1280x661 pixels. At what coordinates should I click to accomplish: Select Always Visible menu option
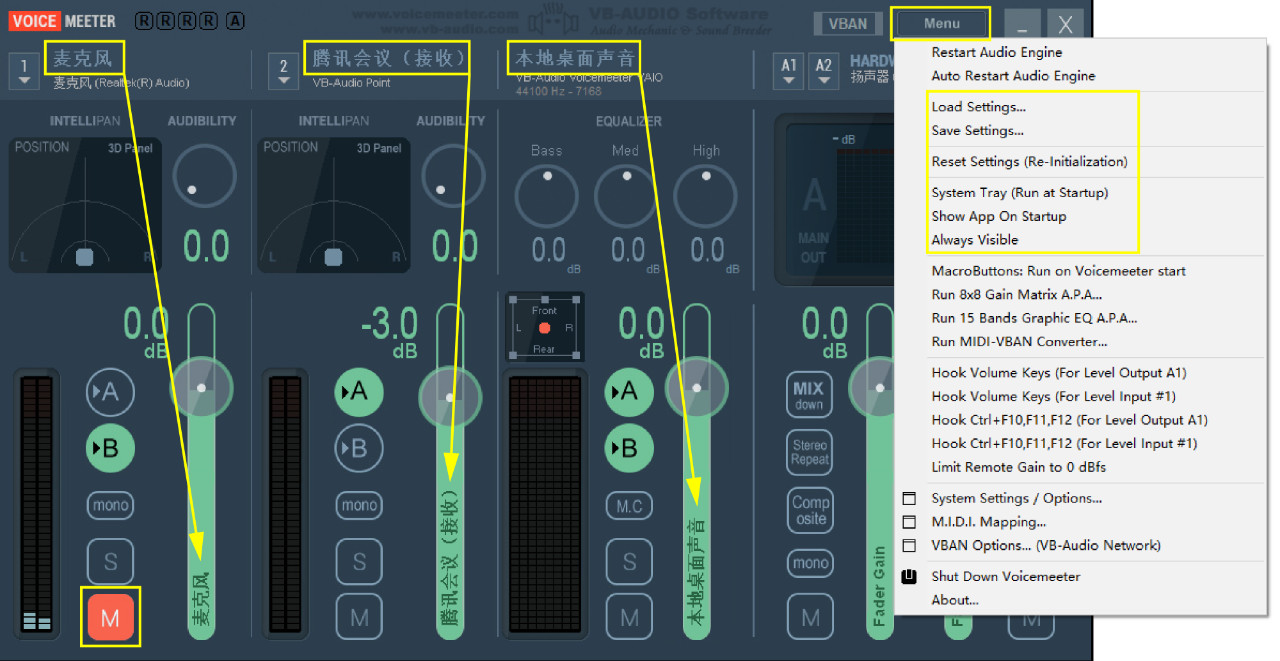pos(975,240)
